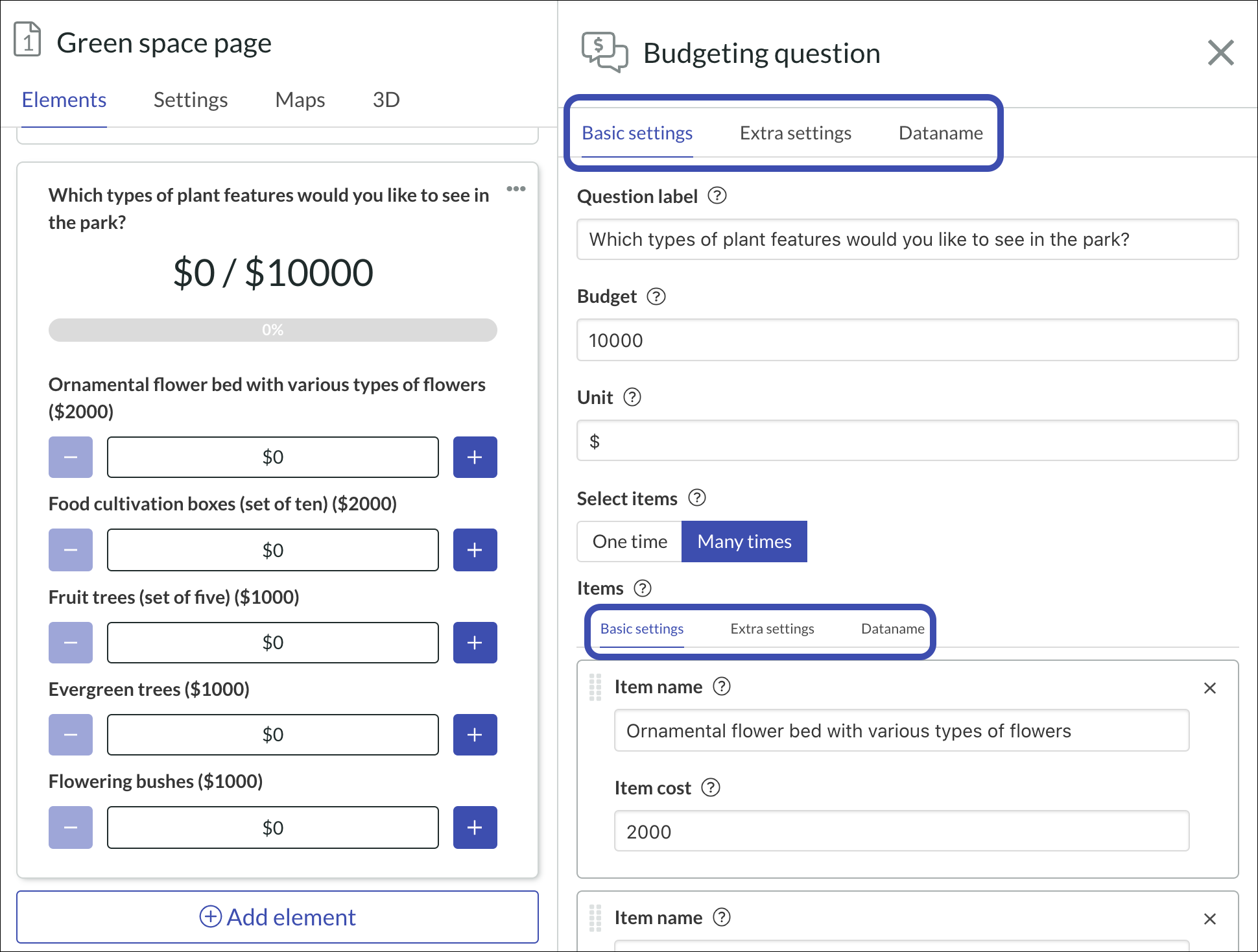Click the $0 value box for Fruit trees
Screen dimensions: 1258x952
273,643
